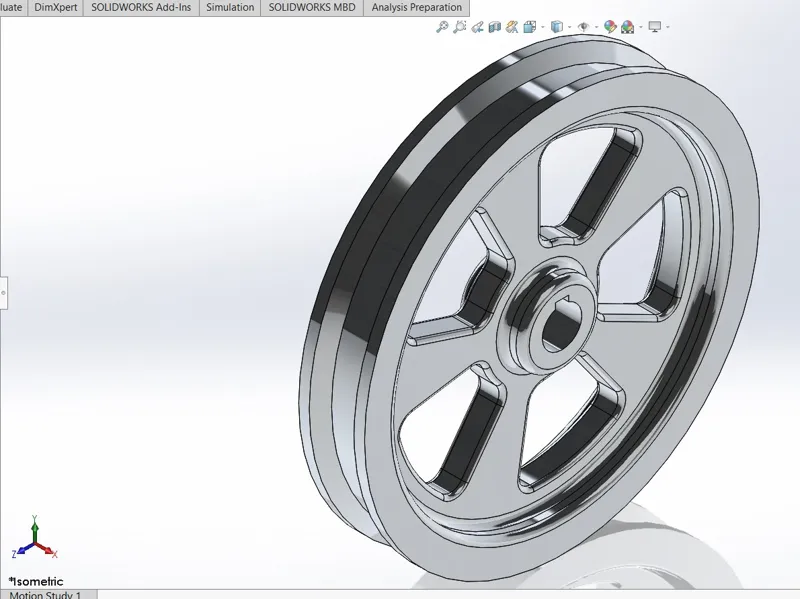The image size is (800, 599).
Task: Select the Zoom to Area tool
Action: pos(460,27)
